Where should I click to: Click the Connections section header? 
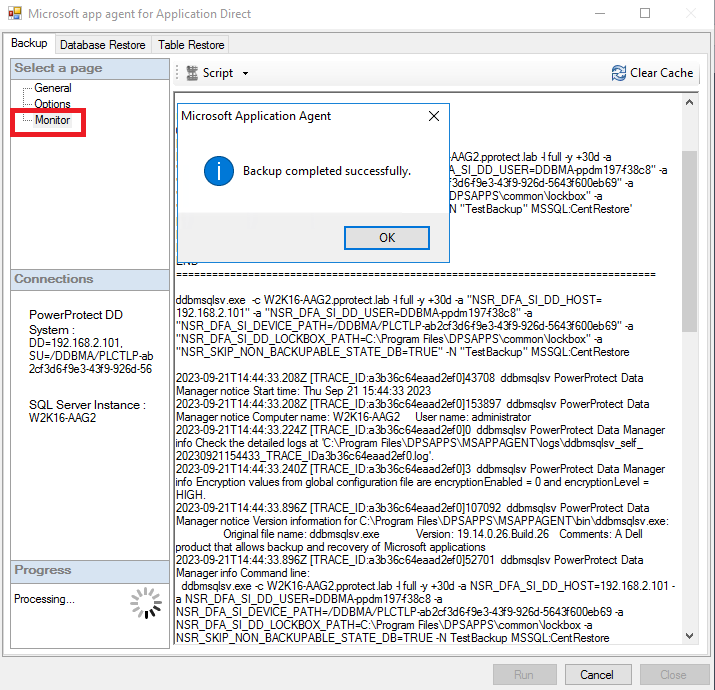(90, 279)
